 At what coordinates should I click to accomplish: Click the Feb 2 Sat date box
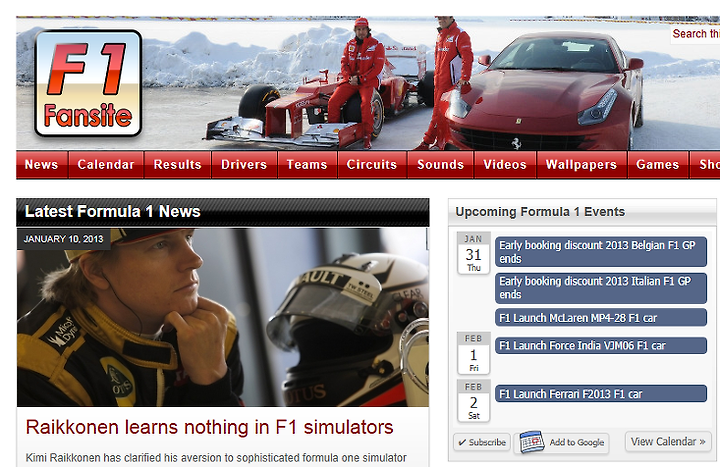(x=473, y=401)
